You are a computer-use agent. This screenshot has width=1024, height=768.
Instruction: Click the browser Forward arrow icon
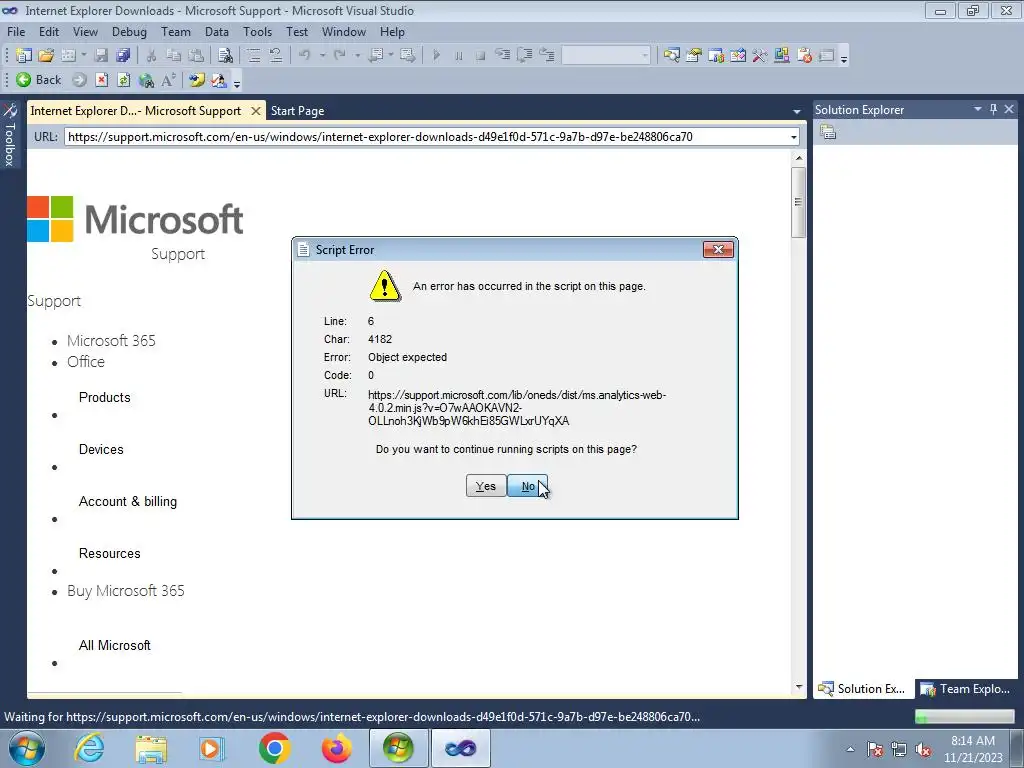click(79, 80)
